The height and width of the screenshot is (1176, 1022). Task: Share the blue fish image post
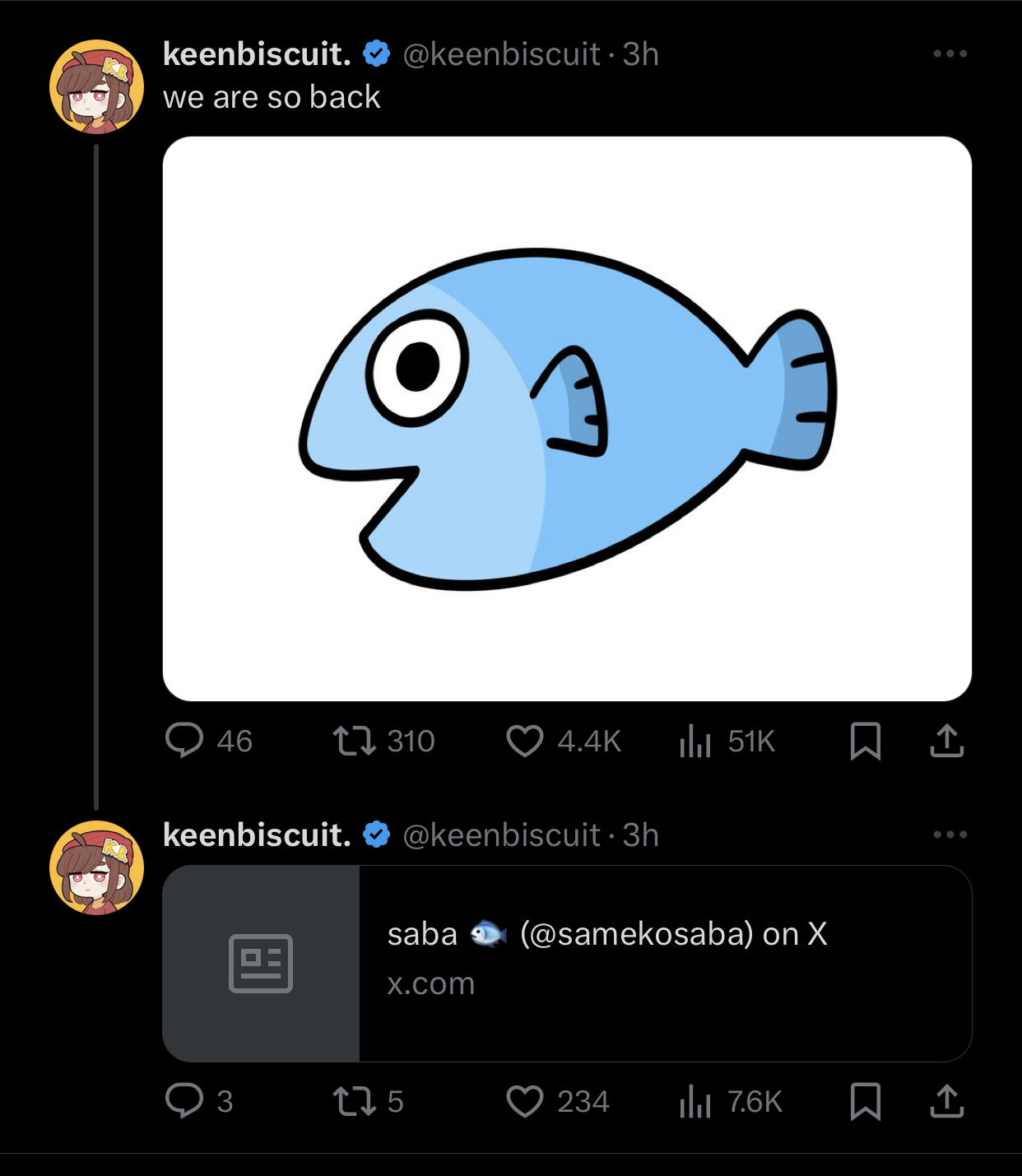pyautogui.click(x=946, y=741)
